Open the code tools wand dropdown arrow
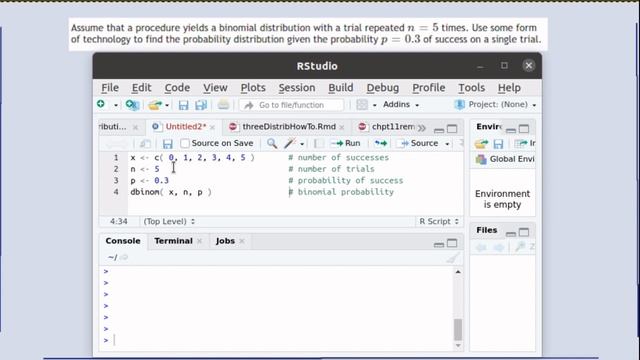Screen dimensions: 640x360 [302, 144]
